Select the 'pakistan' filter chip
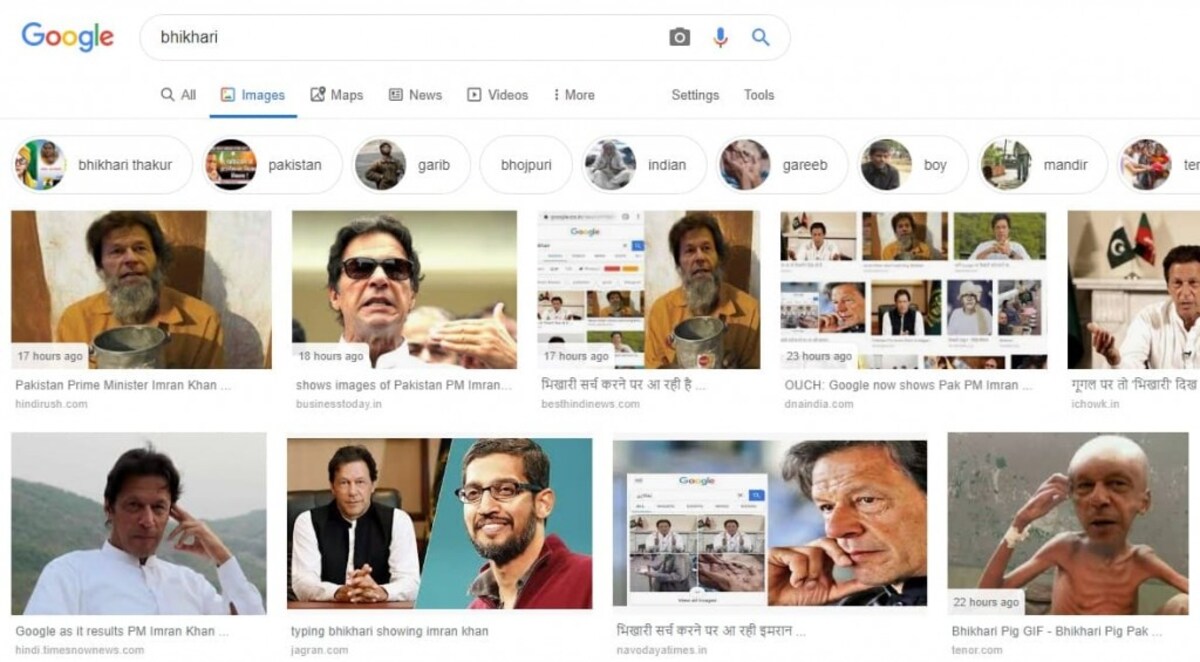1200x662 pixels. pos(273,165)
